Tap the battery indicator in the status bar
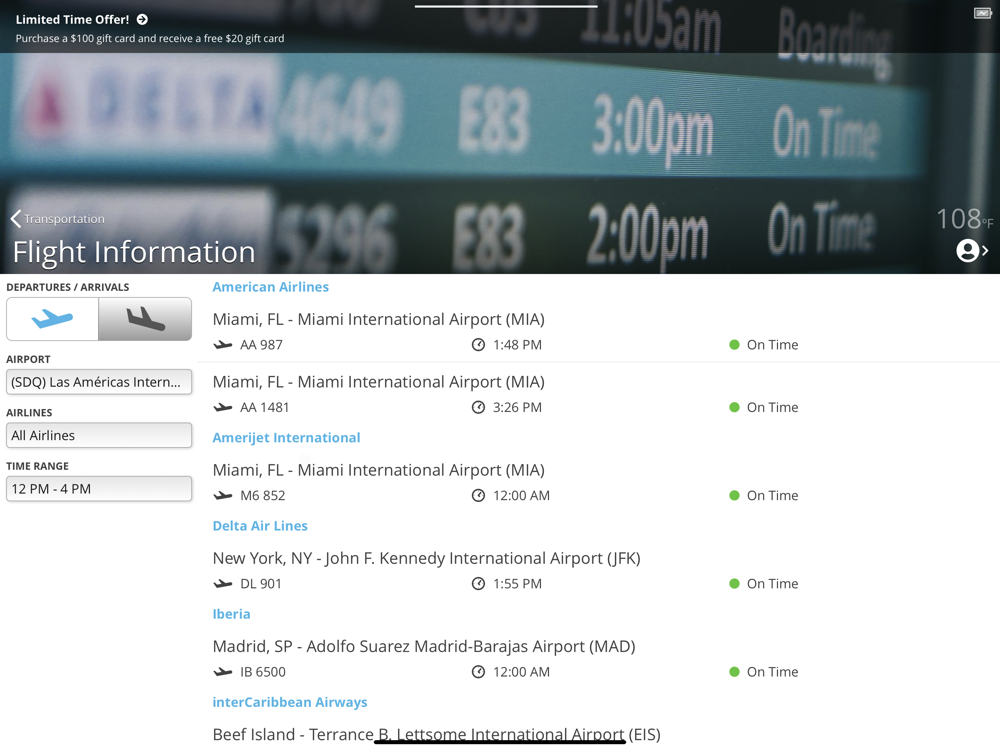This screenshot has width=1000, height=750. pos(982,13)
